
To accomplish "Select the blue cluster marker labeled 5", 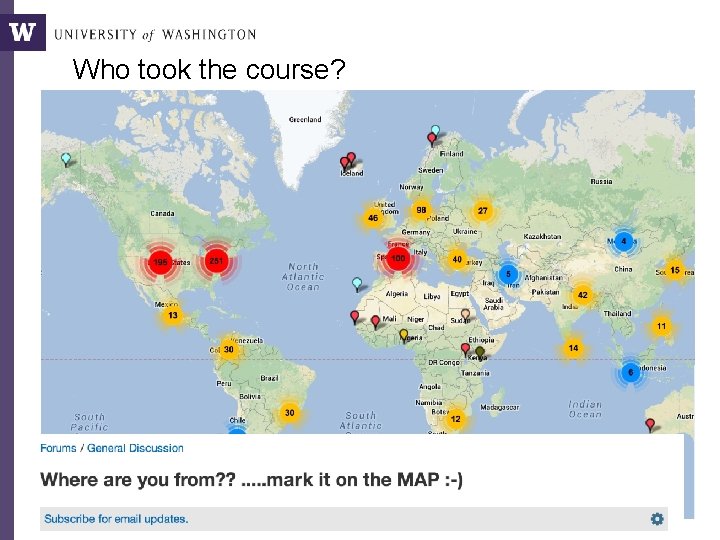I will click(x=508, y=274).
